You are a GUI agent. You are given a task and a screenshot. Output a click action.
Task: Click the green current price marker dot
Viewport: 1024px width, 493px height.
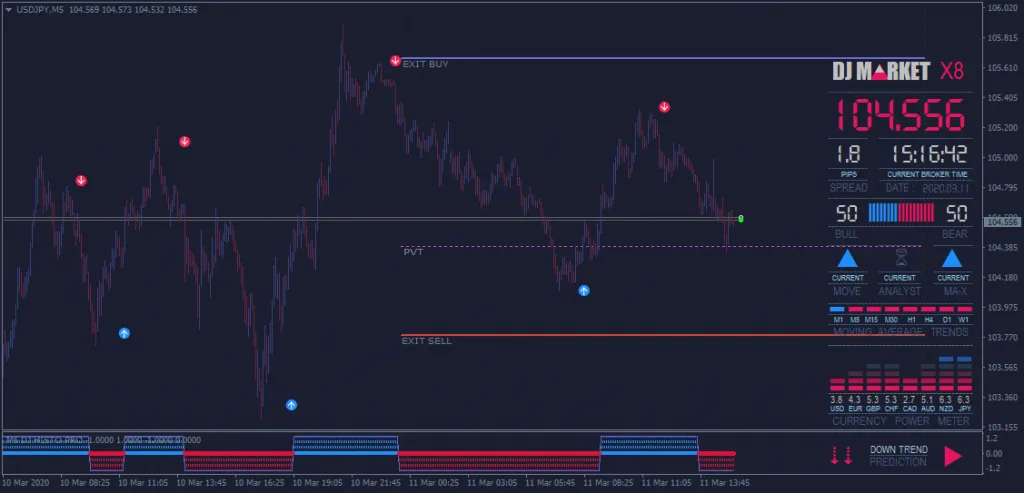click(x=741, y=219)
